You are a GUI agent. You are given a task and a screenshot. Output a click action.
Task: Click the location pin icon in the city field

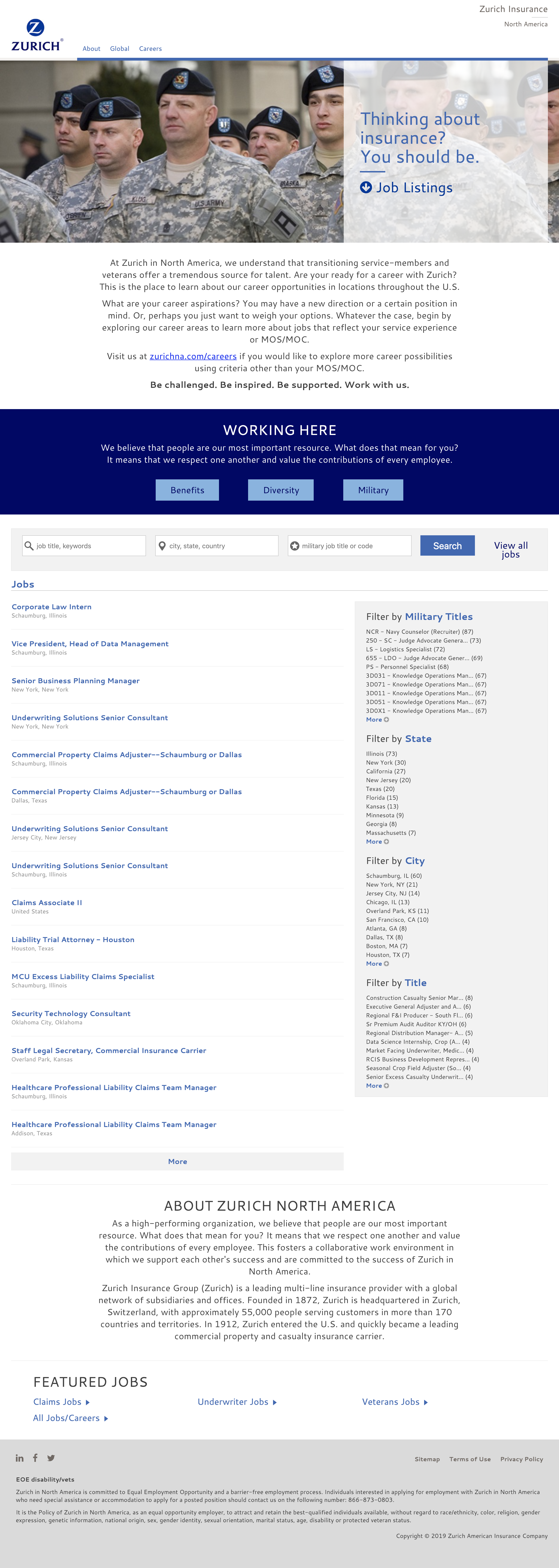coord(162,546)
